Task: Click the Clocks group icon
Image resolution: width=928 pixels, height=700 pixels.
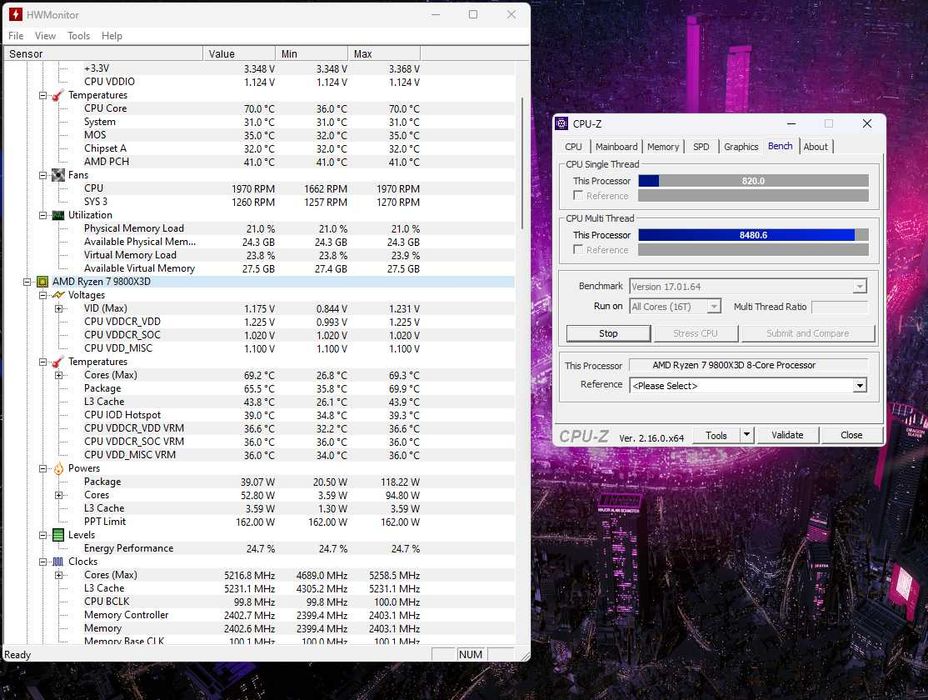Action: click(x=58, y=562)
